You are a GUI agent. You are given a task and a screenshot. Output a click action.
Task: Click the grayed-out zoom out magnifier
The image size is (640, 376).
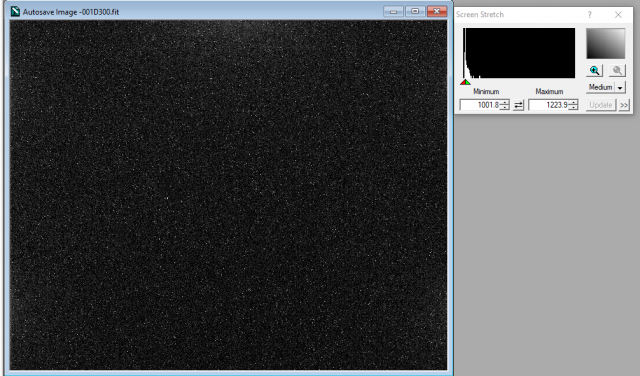pos(617,71)
